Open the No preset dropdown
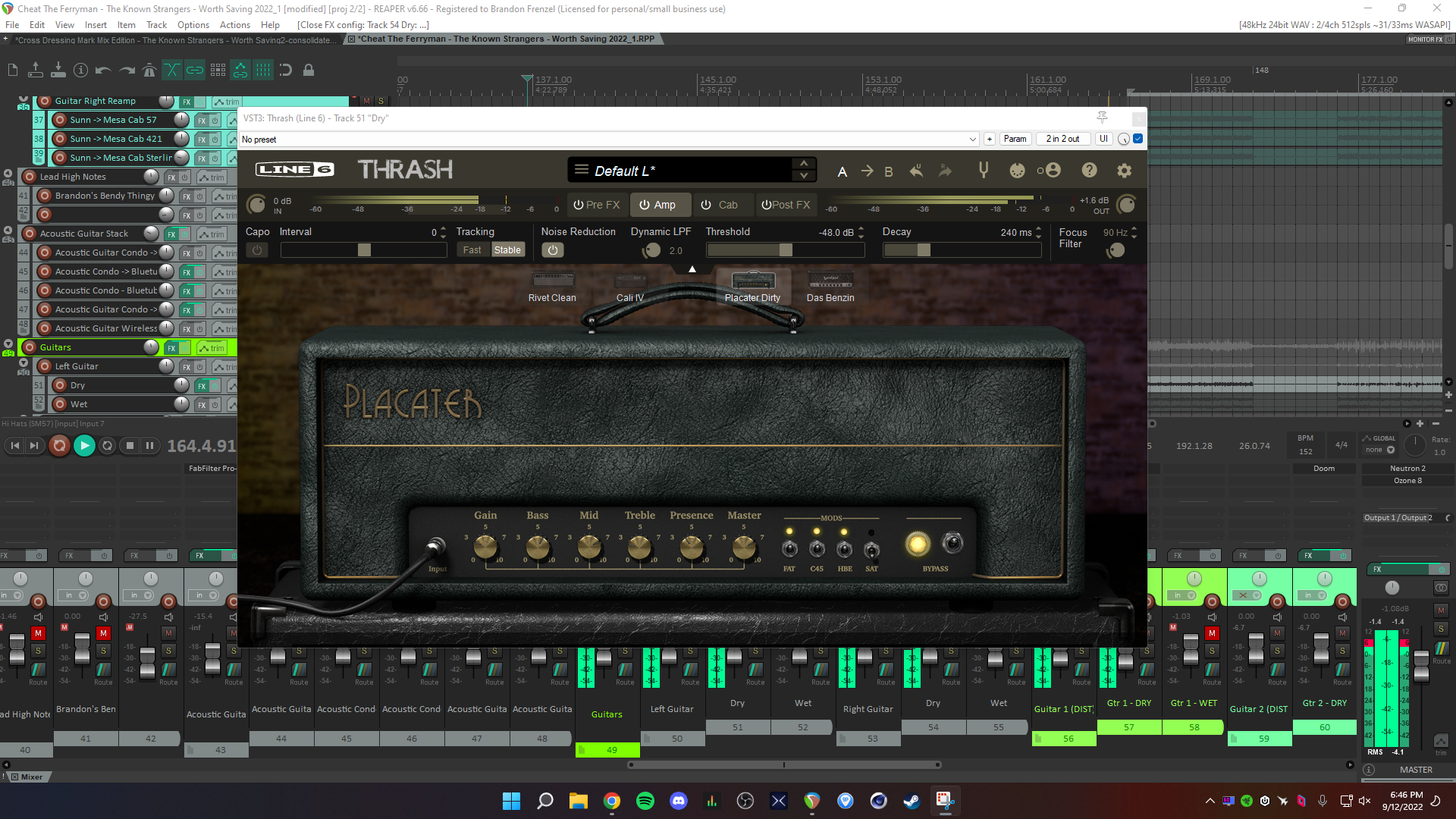The height and width of the screenshot is (819, 1456). point(609,140)
